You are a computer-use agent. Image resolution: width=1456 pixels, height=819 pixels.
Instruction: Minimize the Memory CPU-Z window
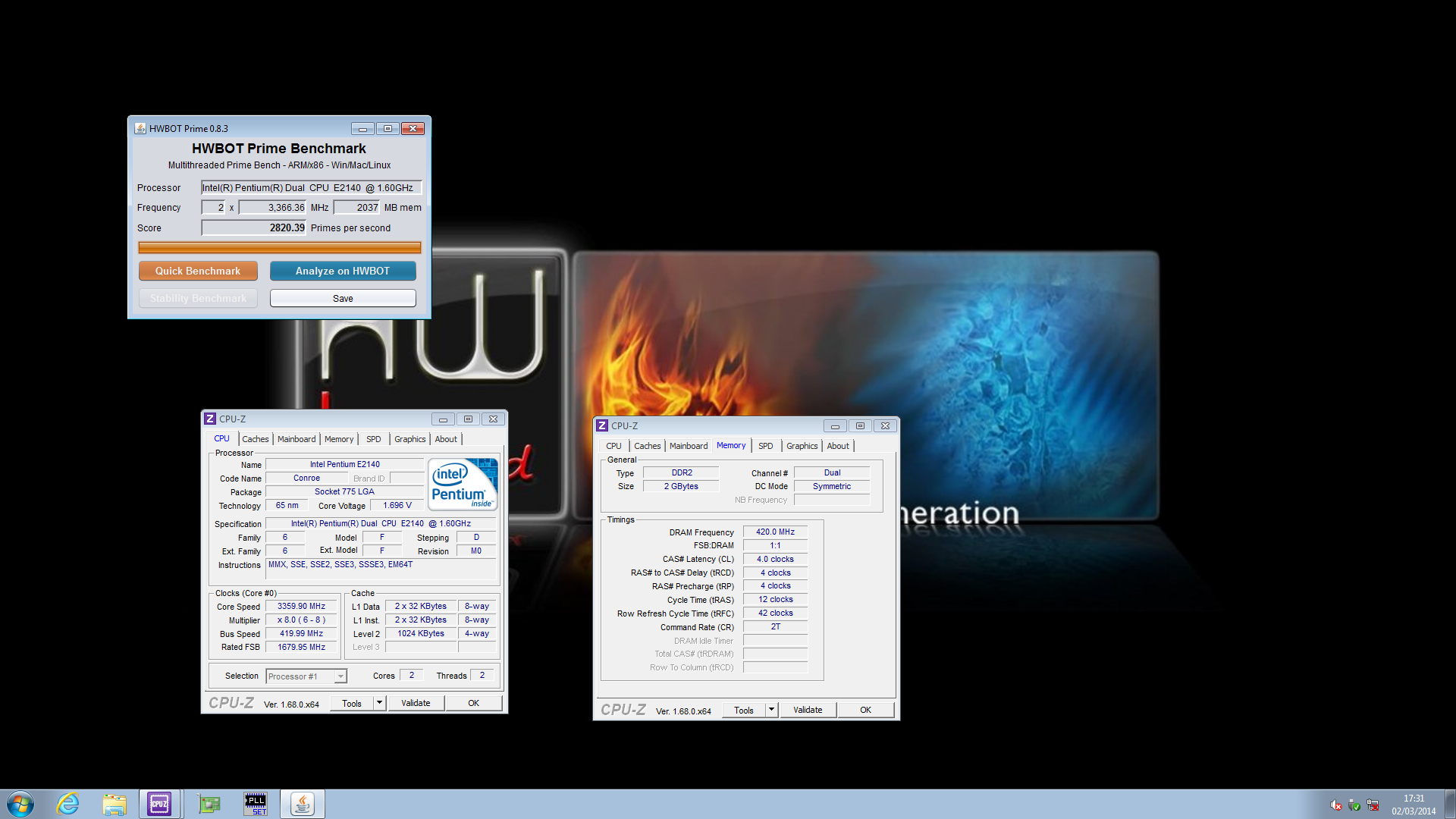[x=835, y=425]
